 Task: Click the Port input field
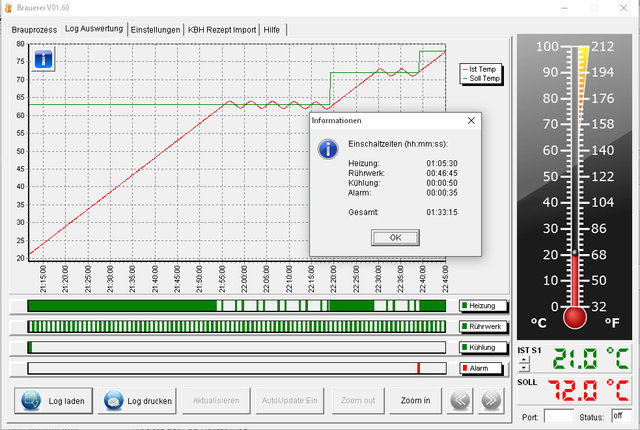pos(560,415)
